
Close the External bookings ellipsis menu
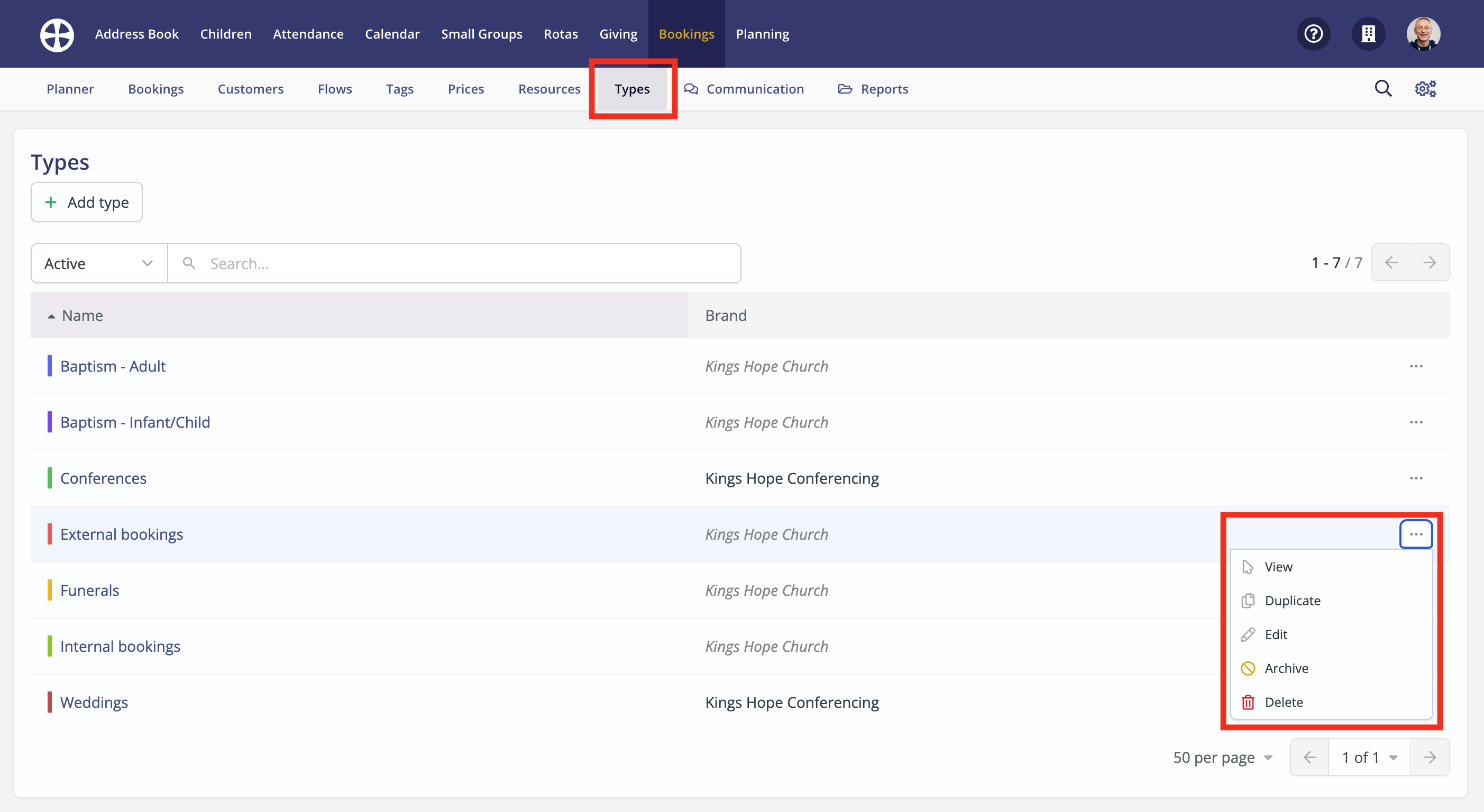point(1415,534)
